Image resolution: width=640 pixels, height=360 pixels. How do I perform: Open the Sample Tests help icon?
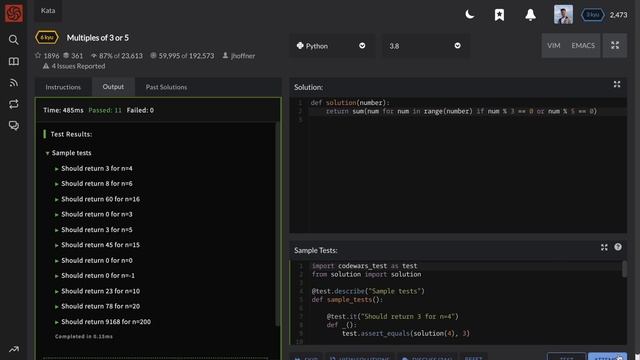[x=618, y=247]
